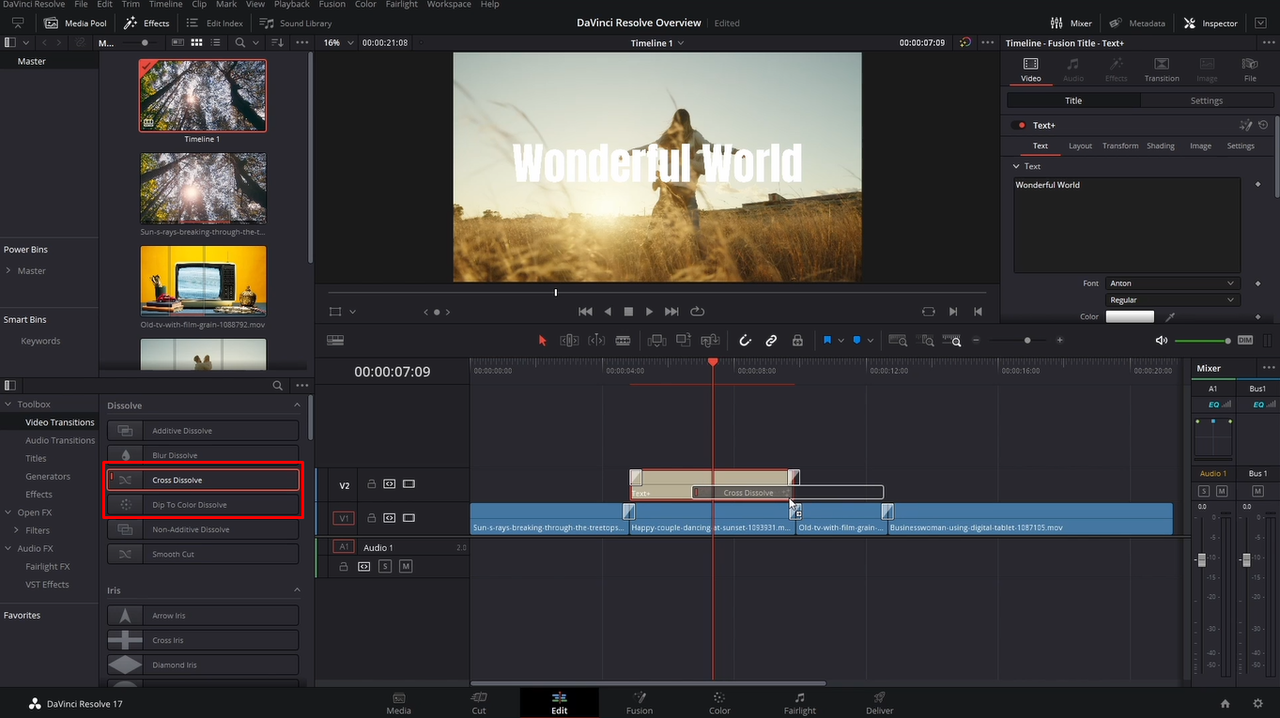This screenshot has height=718, width=1280.
Task: Toggle Linked Selection chain icon
Action: coord(771,340)
